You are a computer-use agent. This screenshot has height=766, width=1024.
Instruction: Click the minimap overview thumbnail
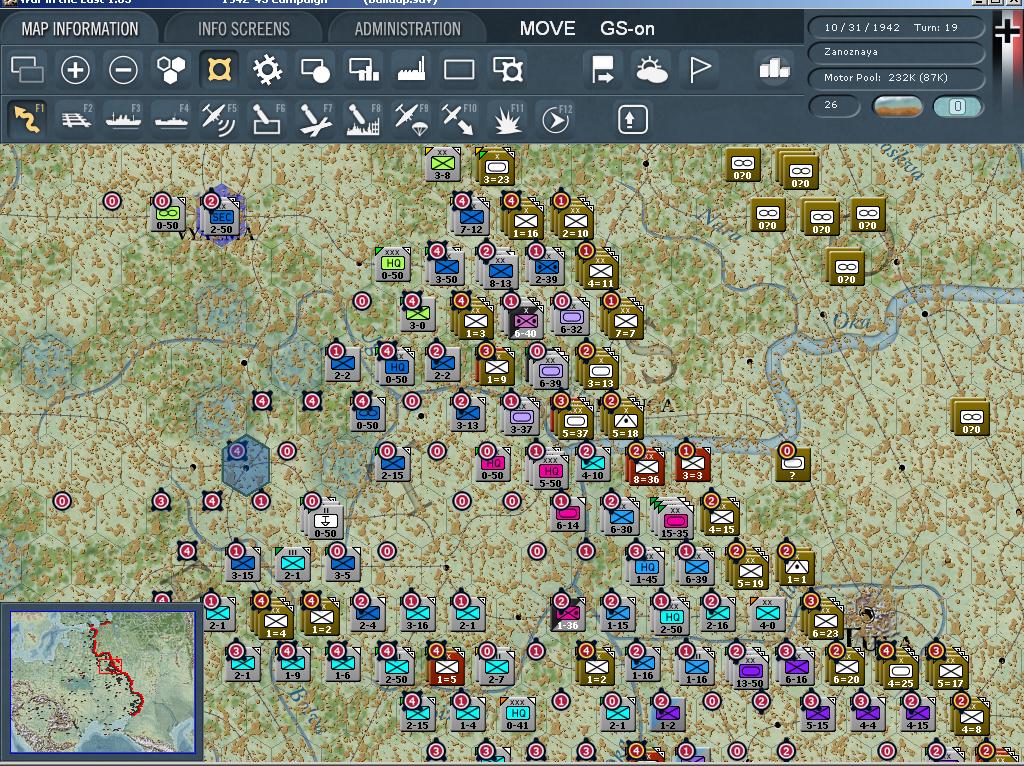click(x=103, y=682)
